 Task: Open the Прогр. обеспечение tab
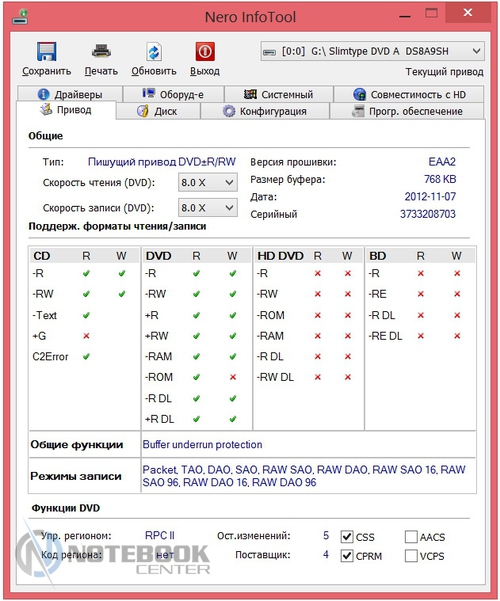[x=407, y=111]
